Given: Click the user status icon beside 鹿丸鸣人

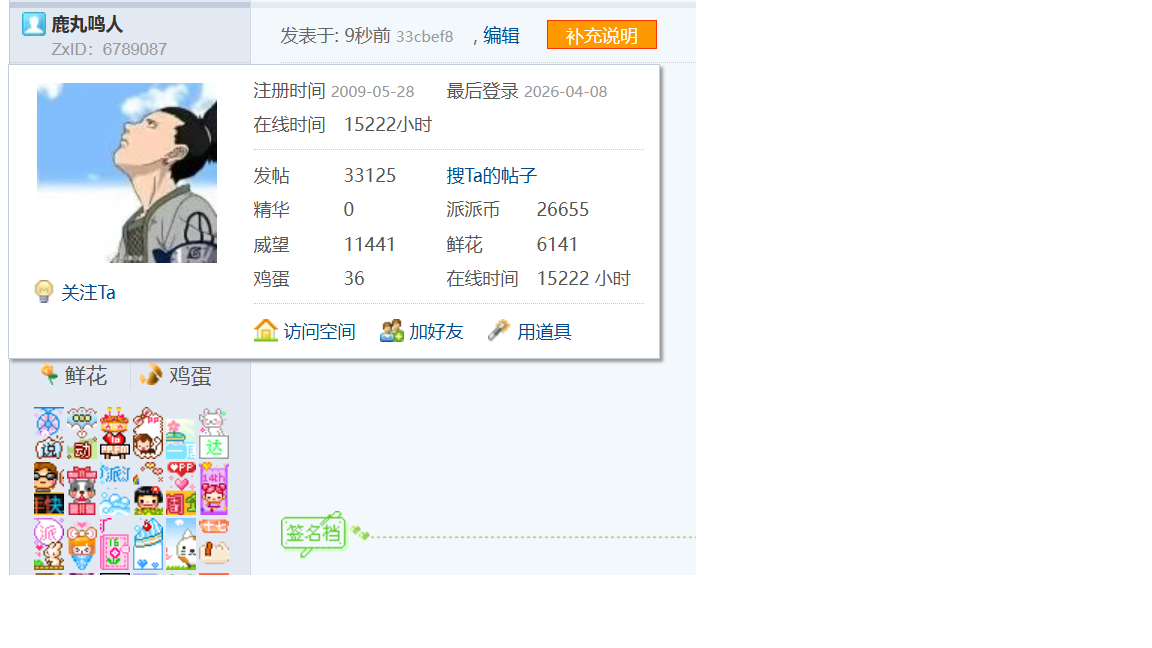Looking at the screenshot, I should (x=33, y=25).
